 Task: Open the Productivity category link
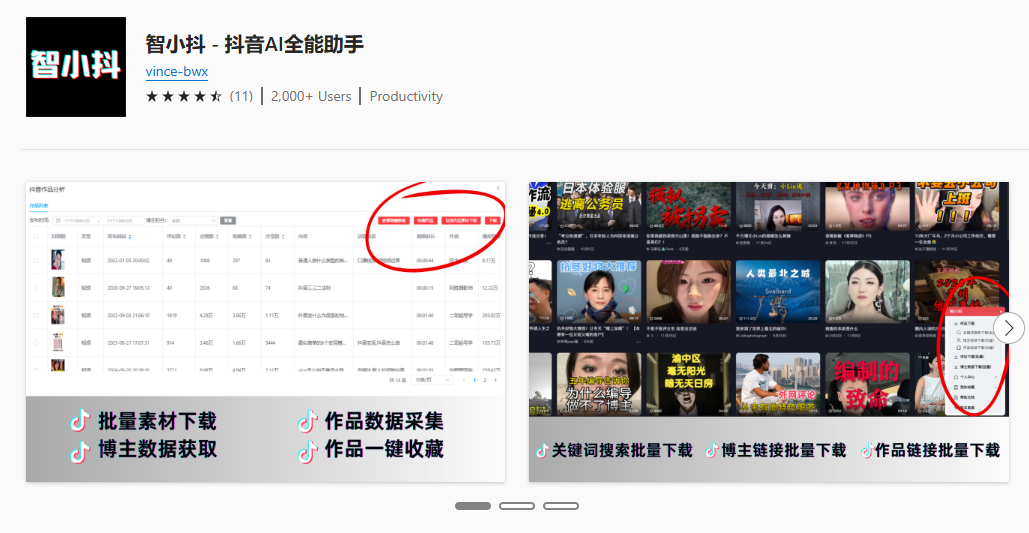click(x=406, y=97)
